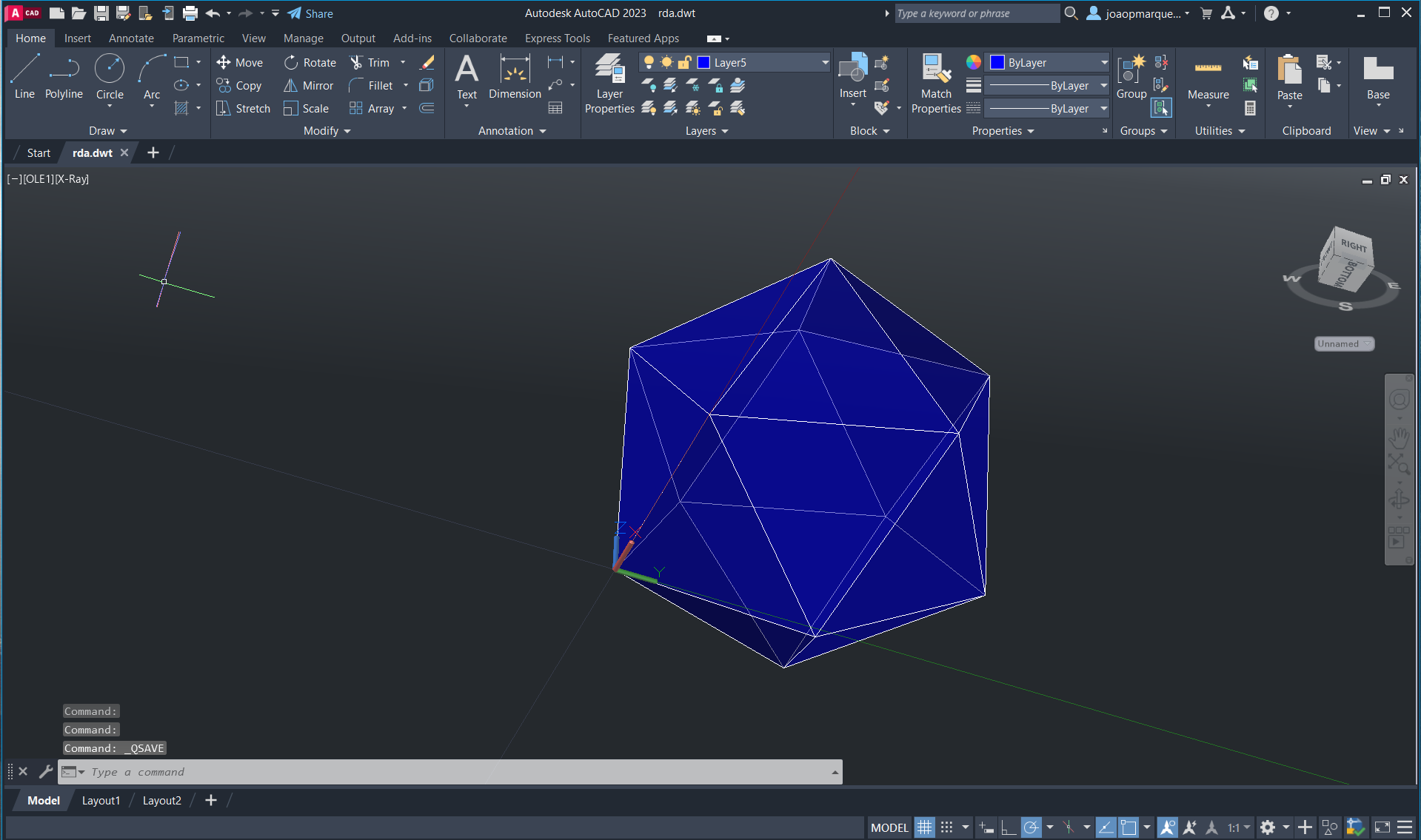The height and width of the screenshot is (840, 1421).
Task: Toggle snap mode in status bar
Action: [x=947, y=827]
